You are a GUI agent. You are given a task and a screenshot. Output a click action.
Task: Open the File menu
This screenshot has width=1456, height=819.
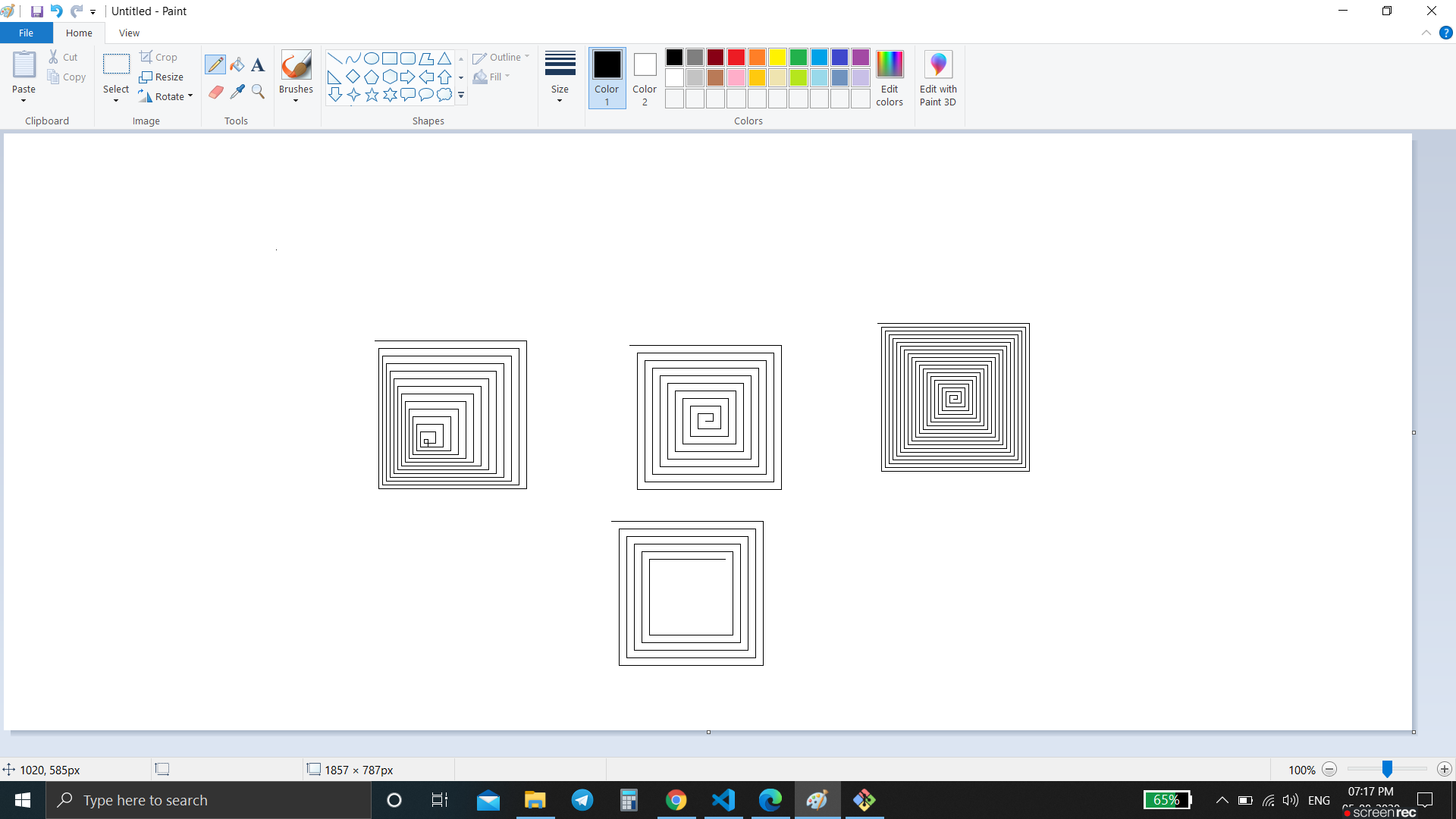[26, 33]
